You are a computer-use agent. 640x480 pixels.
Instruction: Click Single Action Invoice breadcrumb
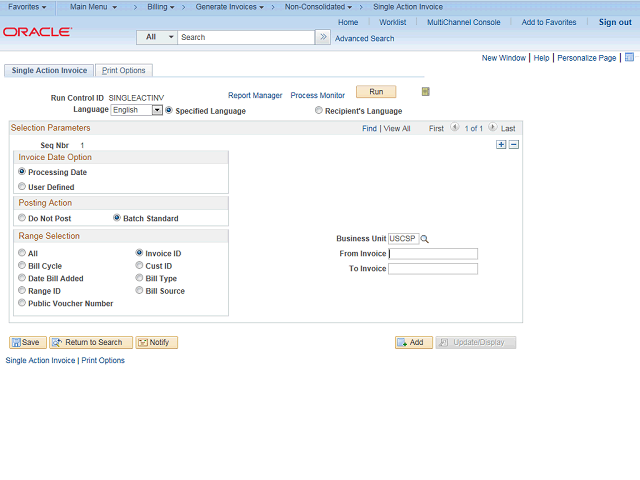[x=408, y=7]
